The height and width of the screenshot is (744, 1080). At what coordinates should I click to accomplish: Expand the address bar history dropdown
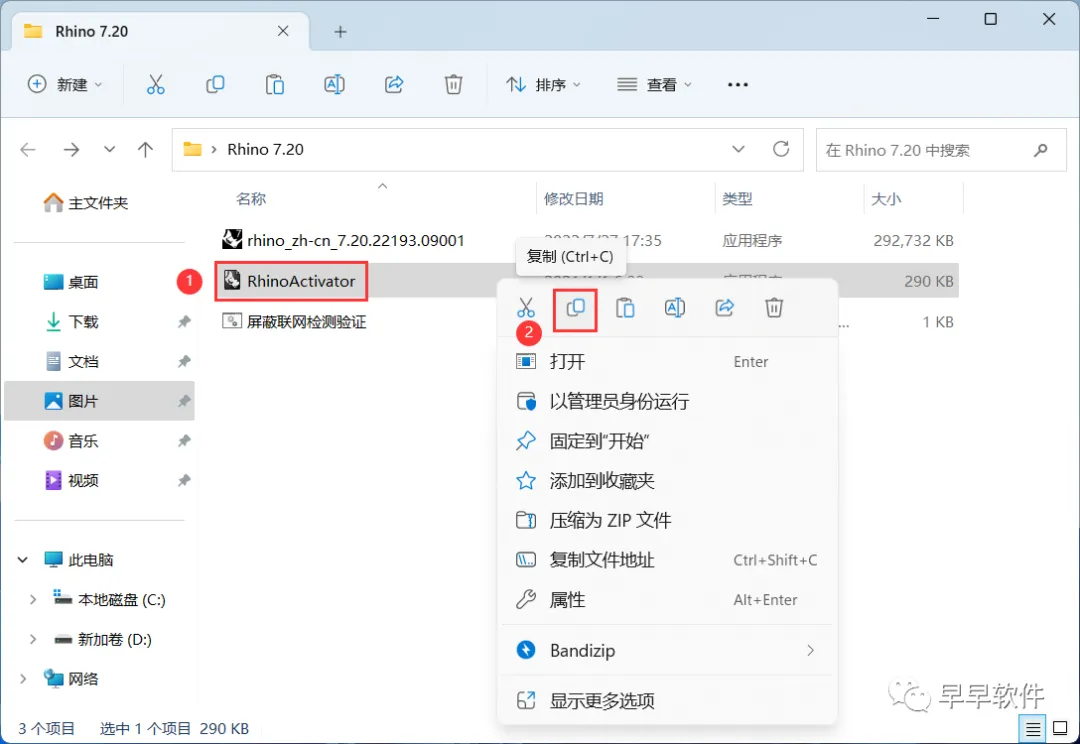(738, 149)
